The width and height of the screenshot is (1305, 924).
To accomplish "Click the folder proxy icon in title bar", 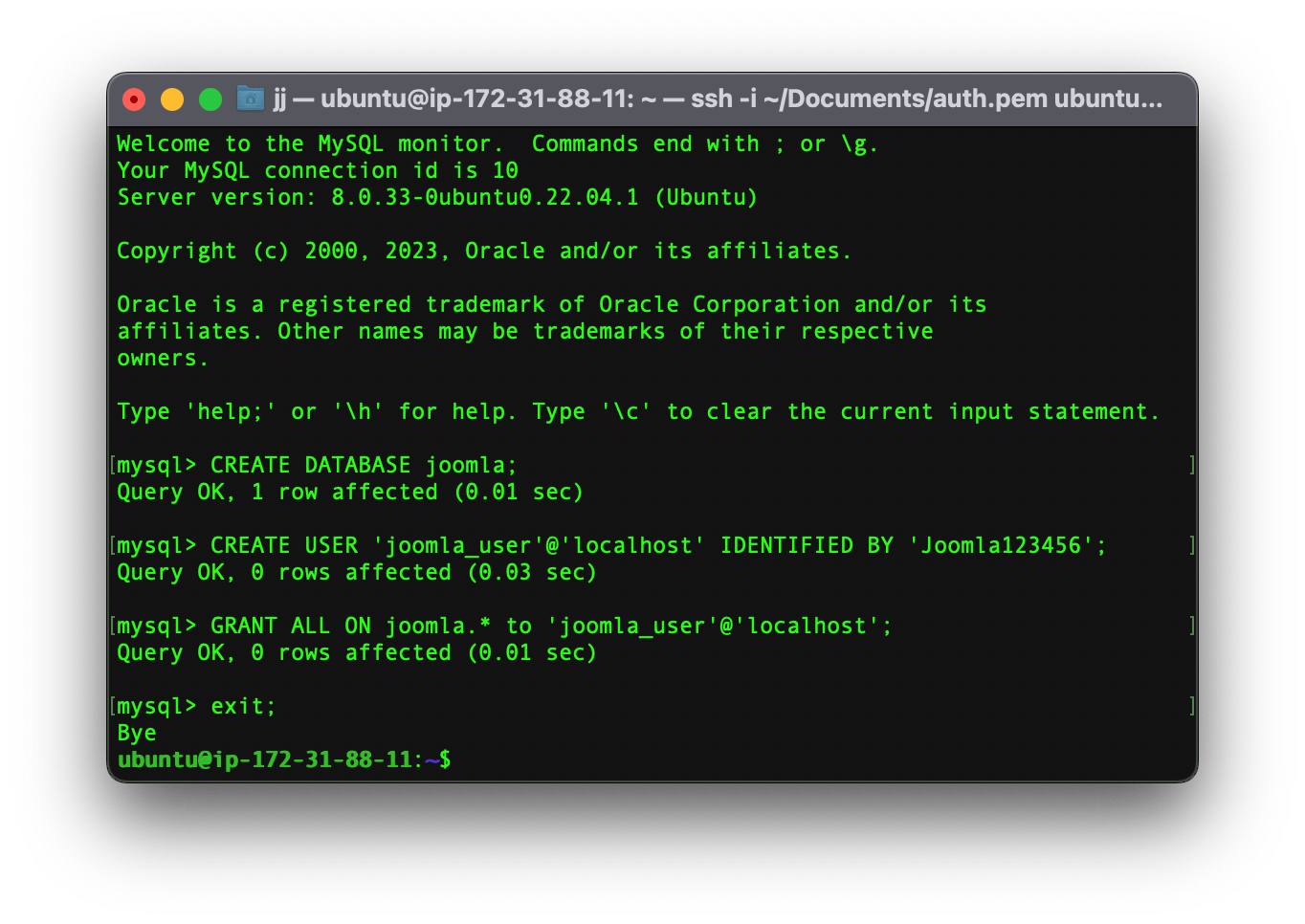I will click(251, 99).
